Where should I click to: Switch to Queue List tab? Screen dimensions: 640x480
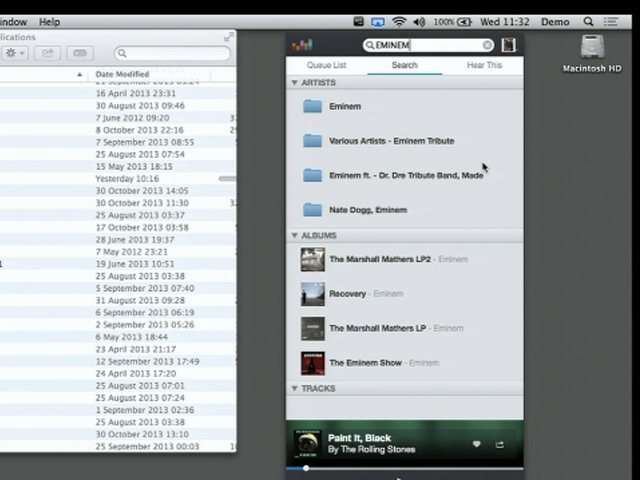coord(326,65)
